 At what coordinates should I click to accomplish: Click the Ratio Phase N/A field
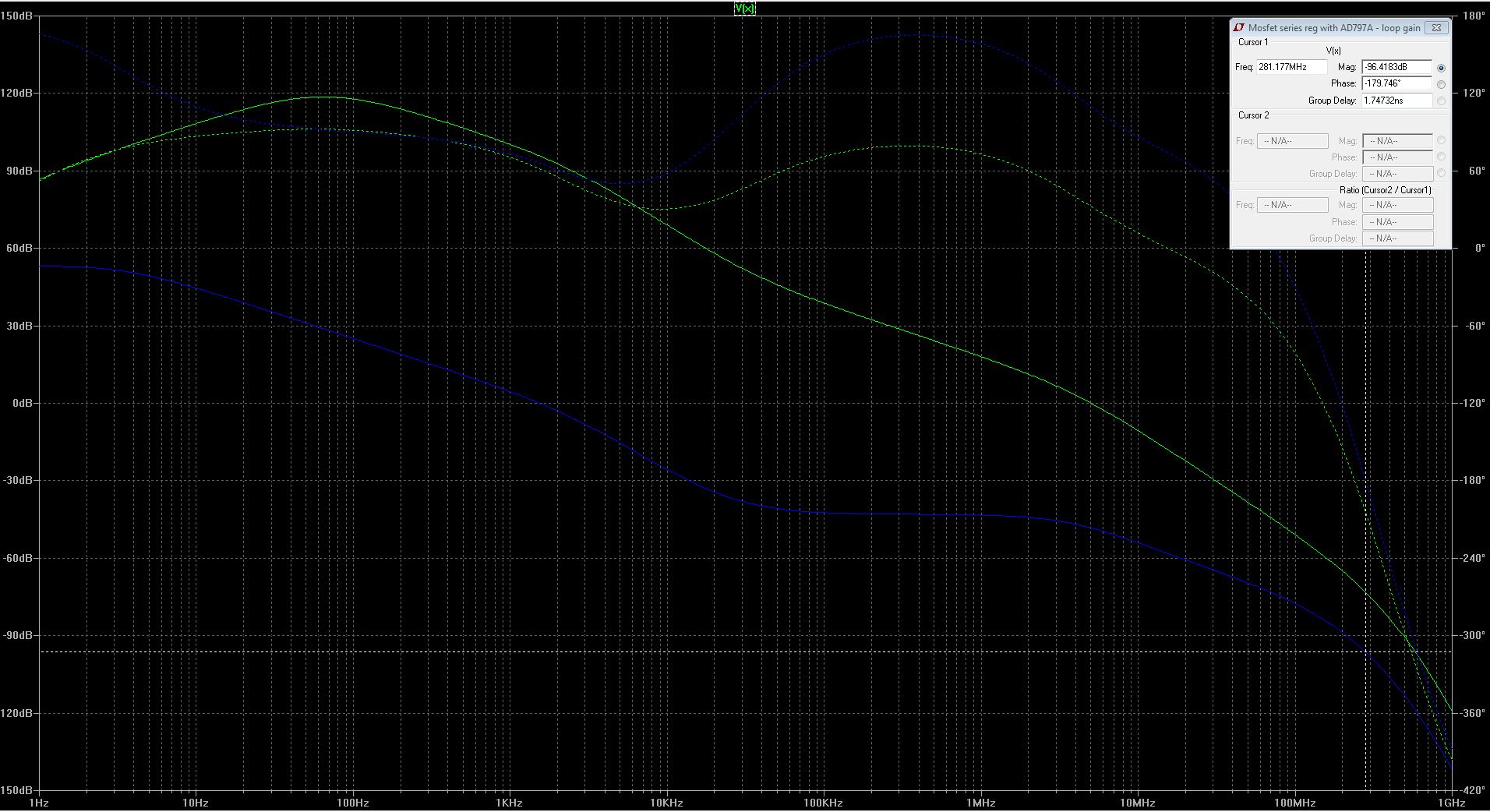[x=1397, y=222]
